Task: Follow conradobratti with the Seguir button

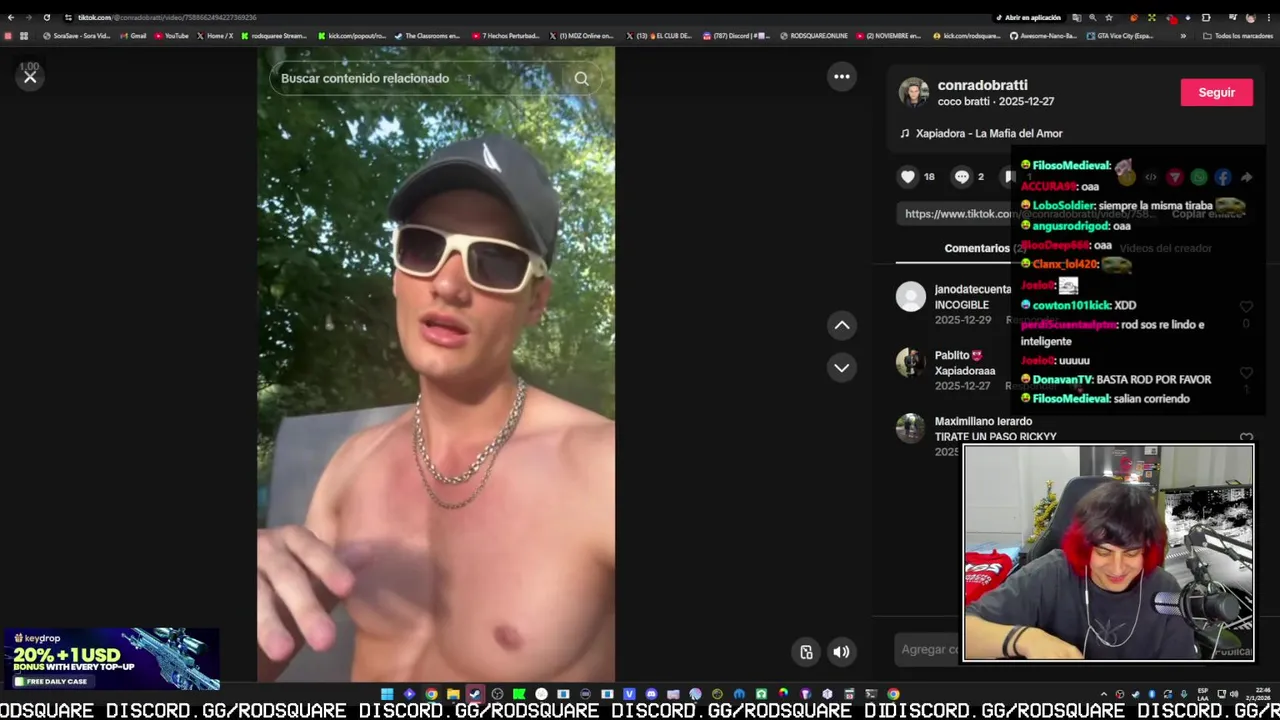Action: 1217,92
